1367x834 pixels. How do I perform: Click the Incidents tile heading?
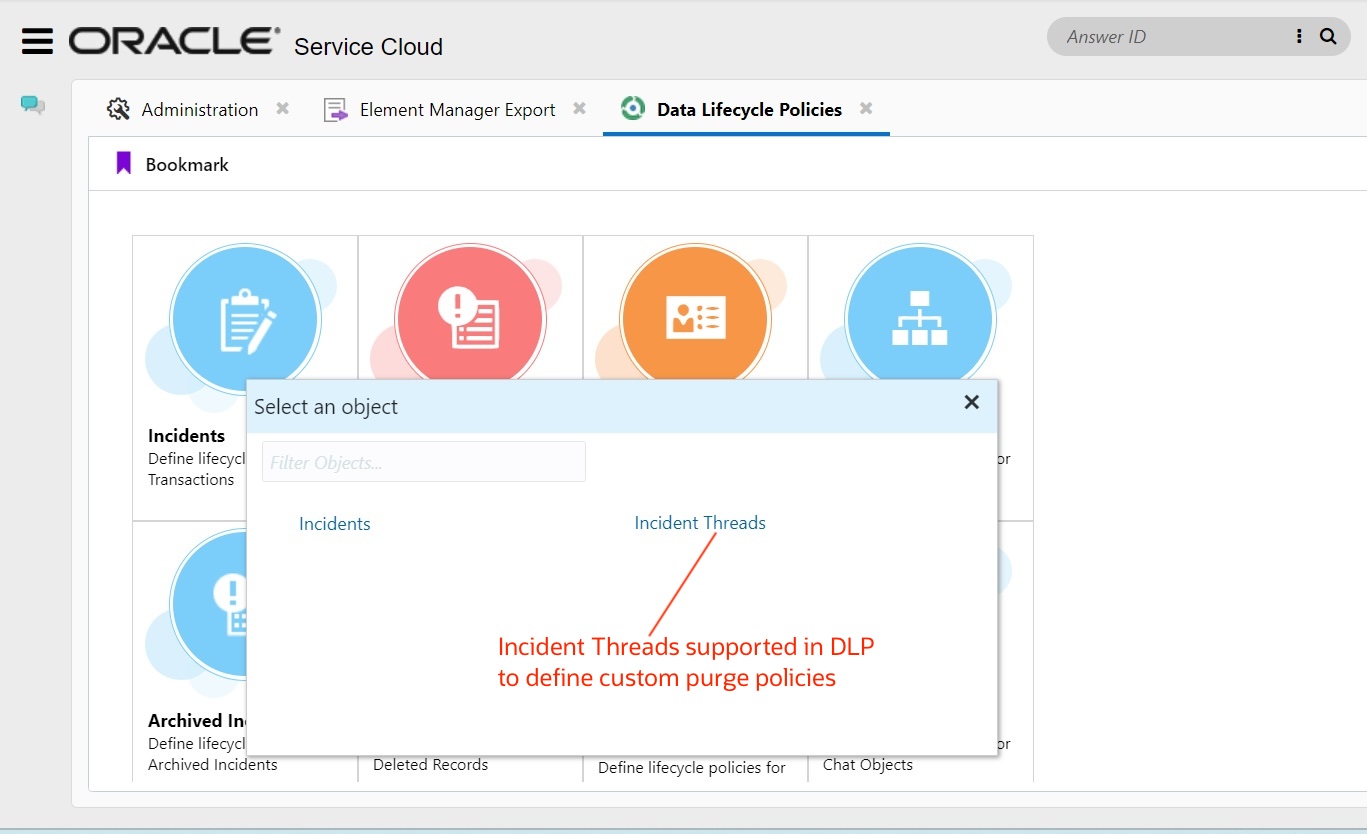tap(187, 436)
